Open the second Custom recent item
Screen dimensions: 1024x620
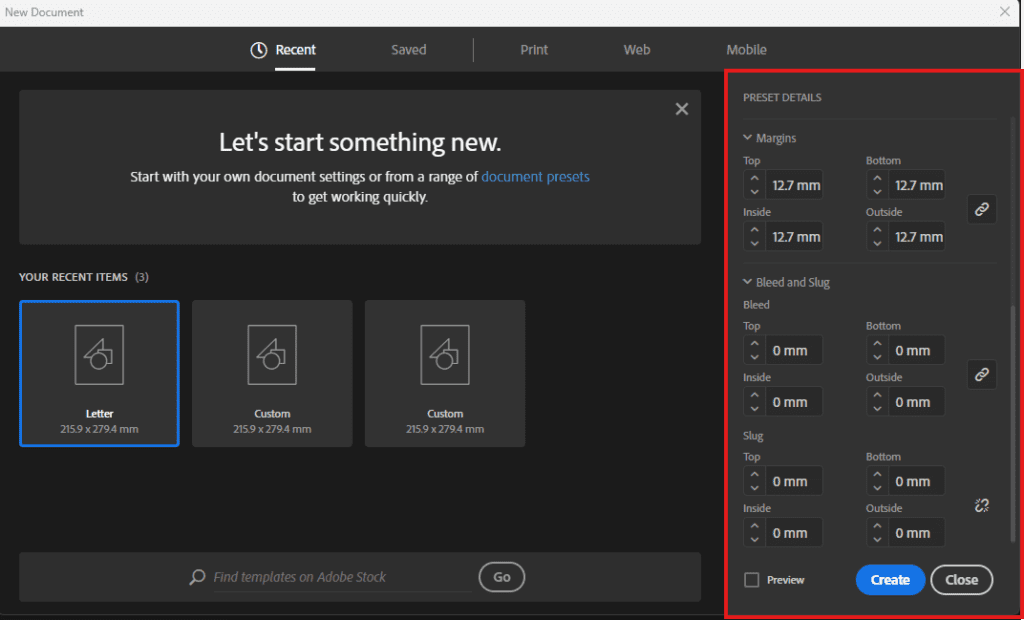click(445, 373)
